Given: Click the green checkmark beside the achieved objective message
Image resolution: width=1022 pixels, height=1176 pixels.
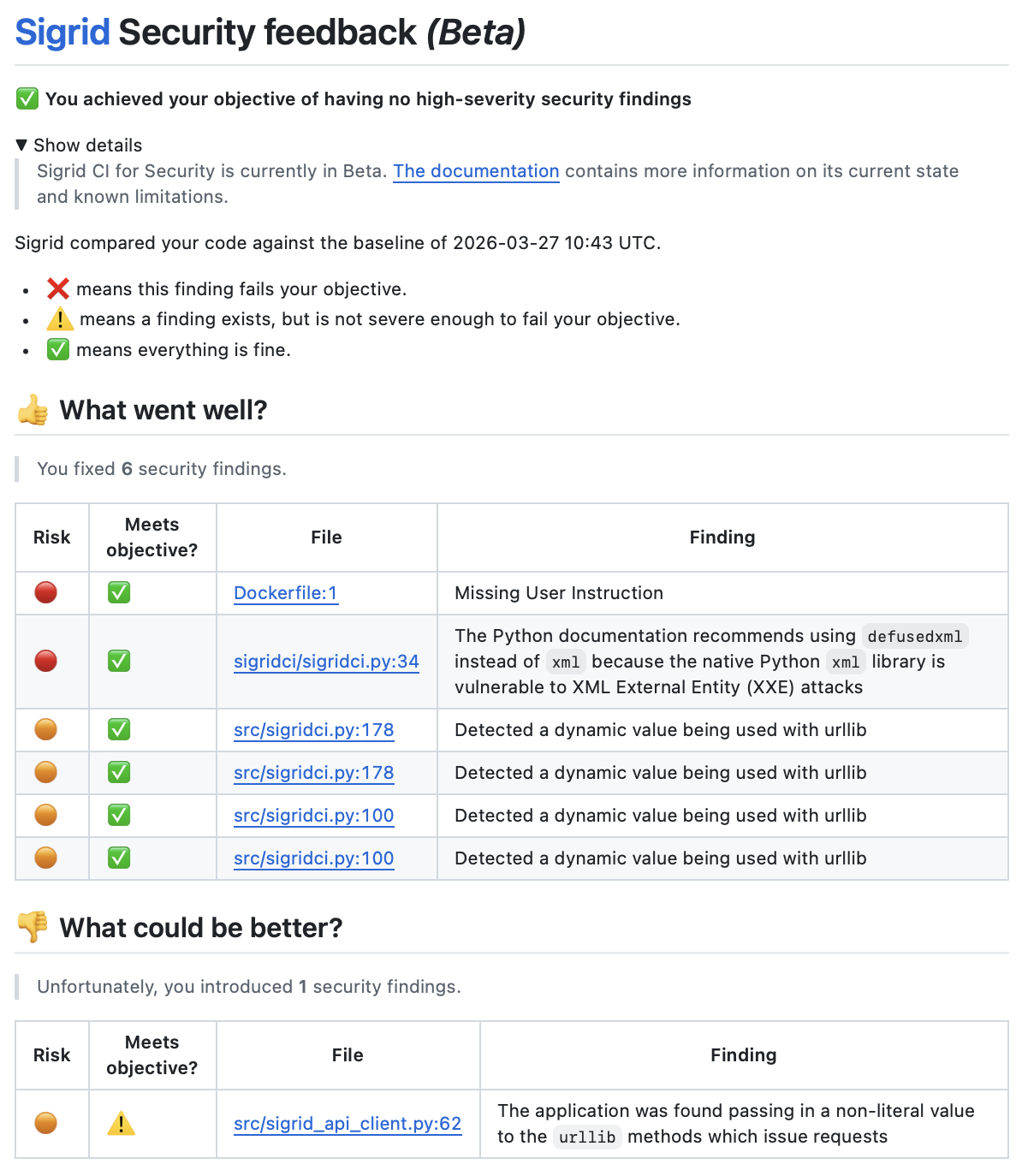Looking at the screenshot, I should (x=27, y=99).
